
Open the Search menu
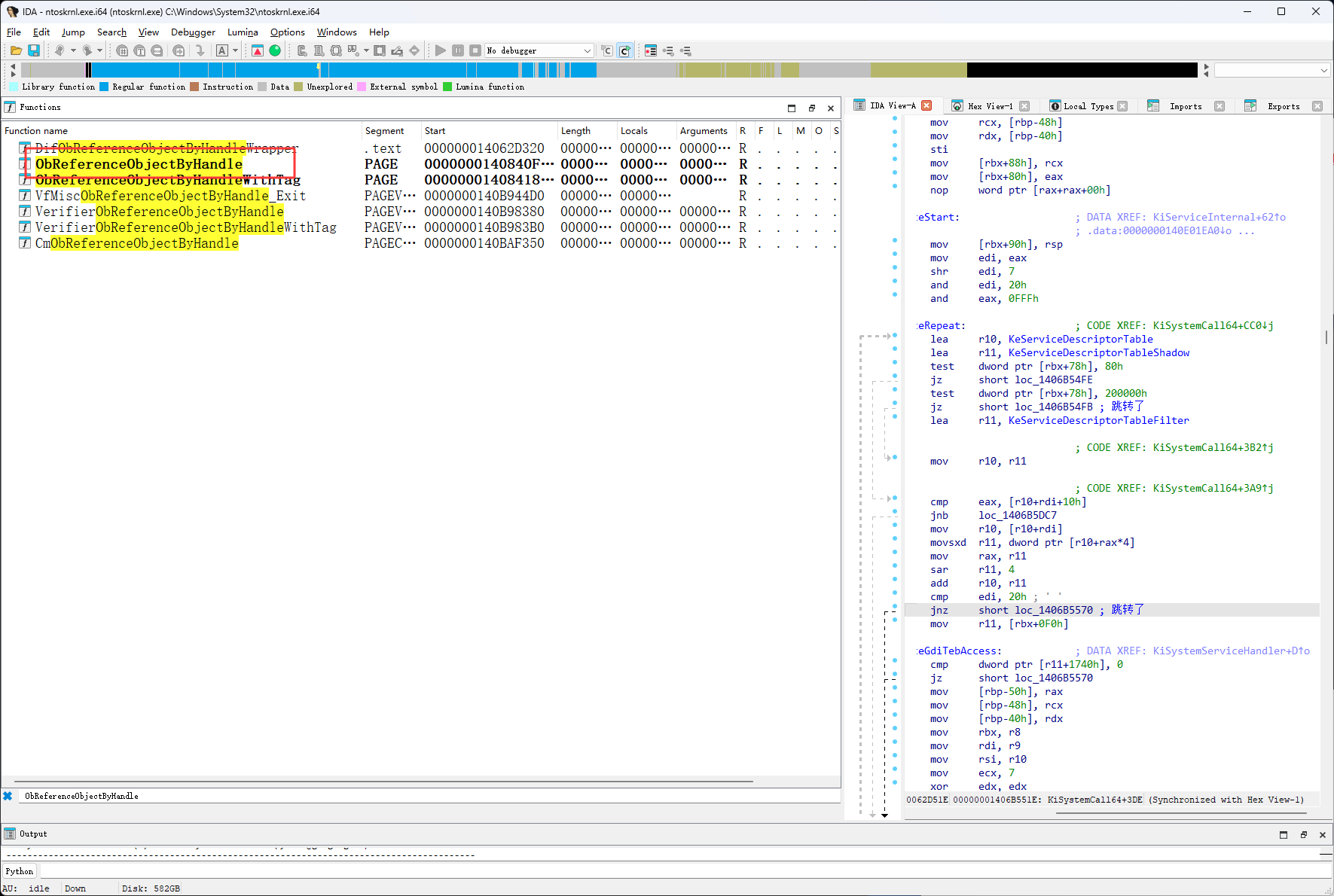point(111,32)
